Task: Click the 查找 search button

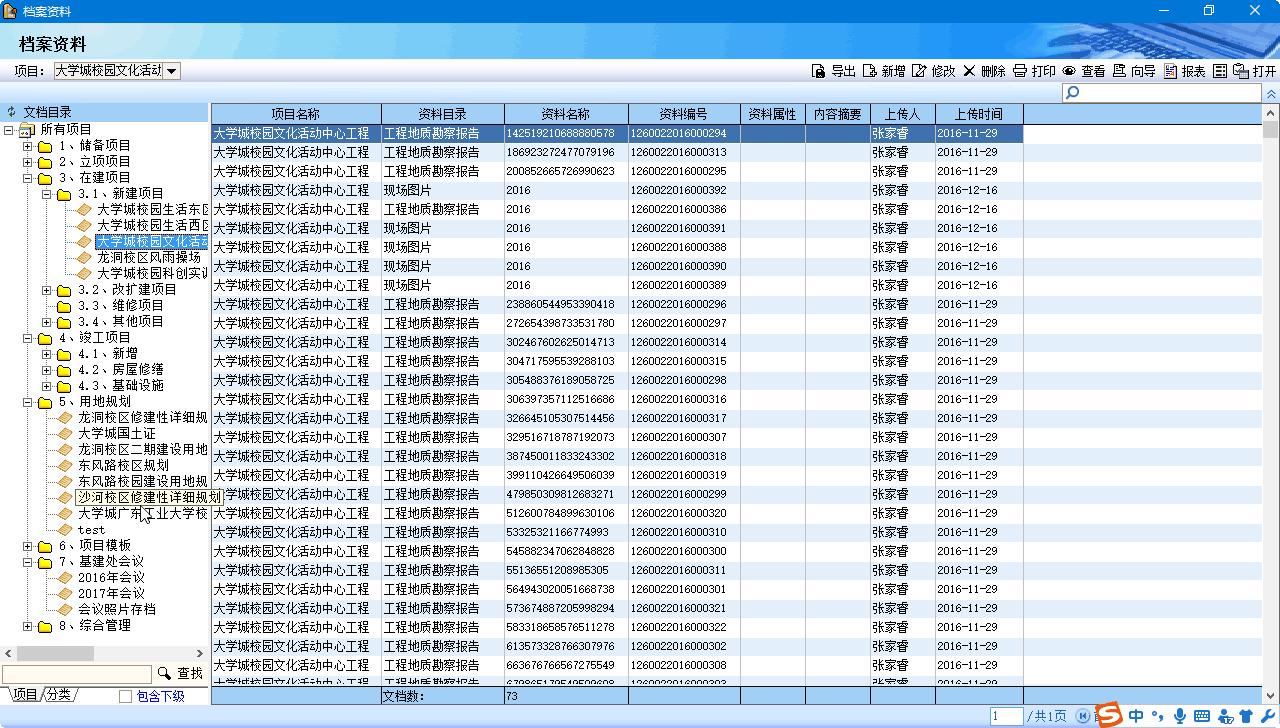Action: [181, 674]
